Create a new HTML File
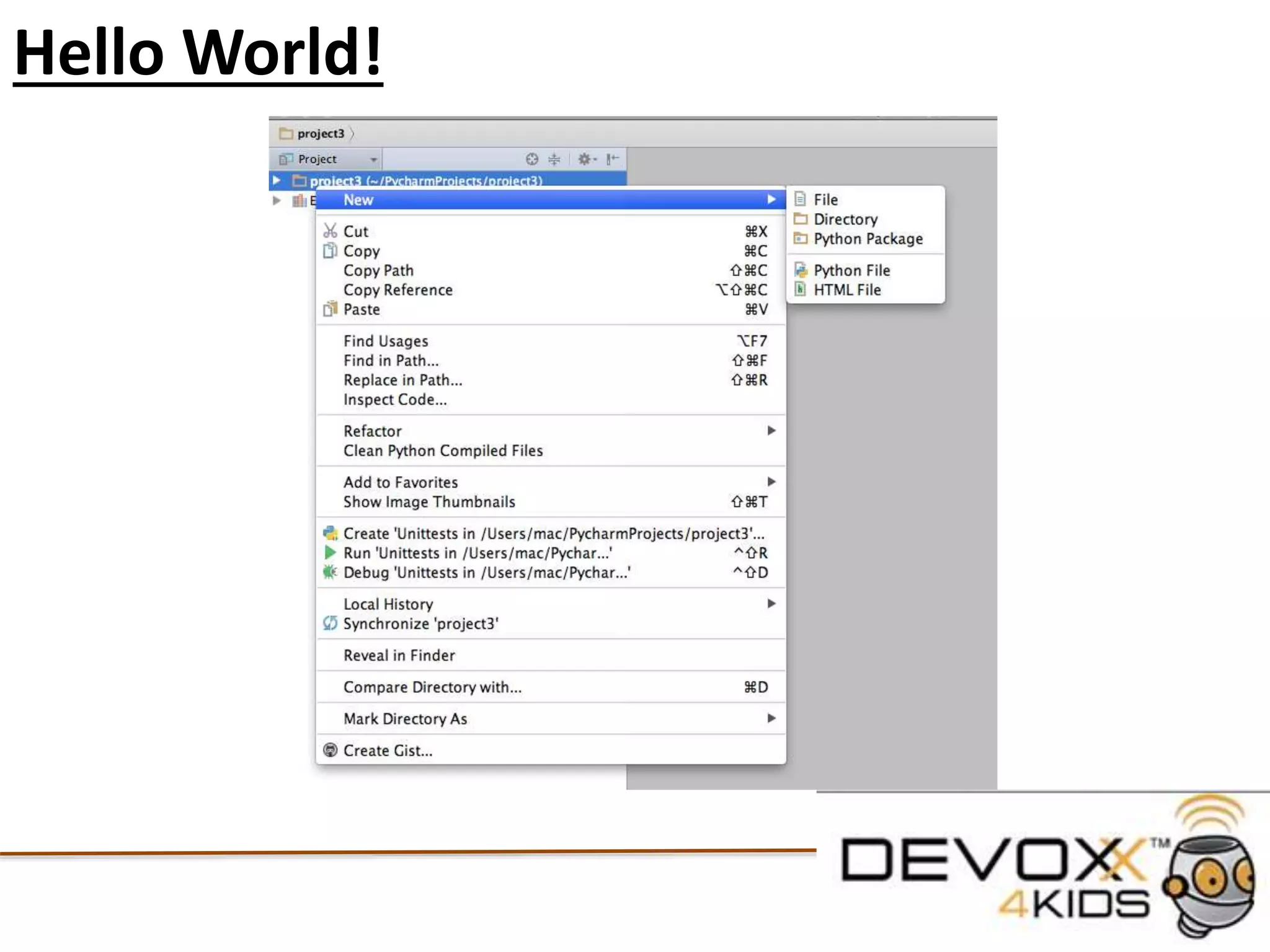Viewport: 1270px width, 952px height. (846, 290)
